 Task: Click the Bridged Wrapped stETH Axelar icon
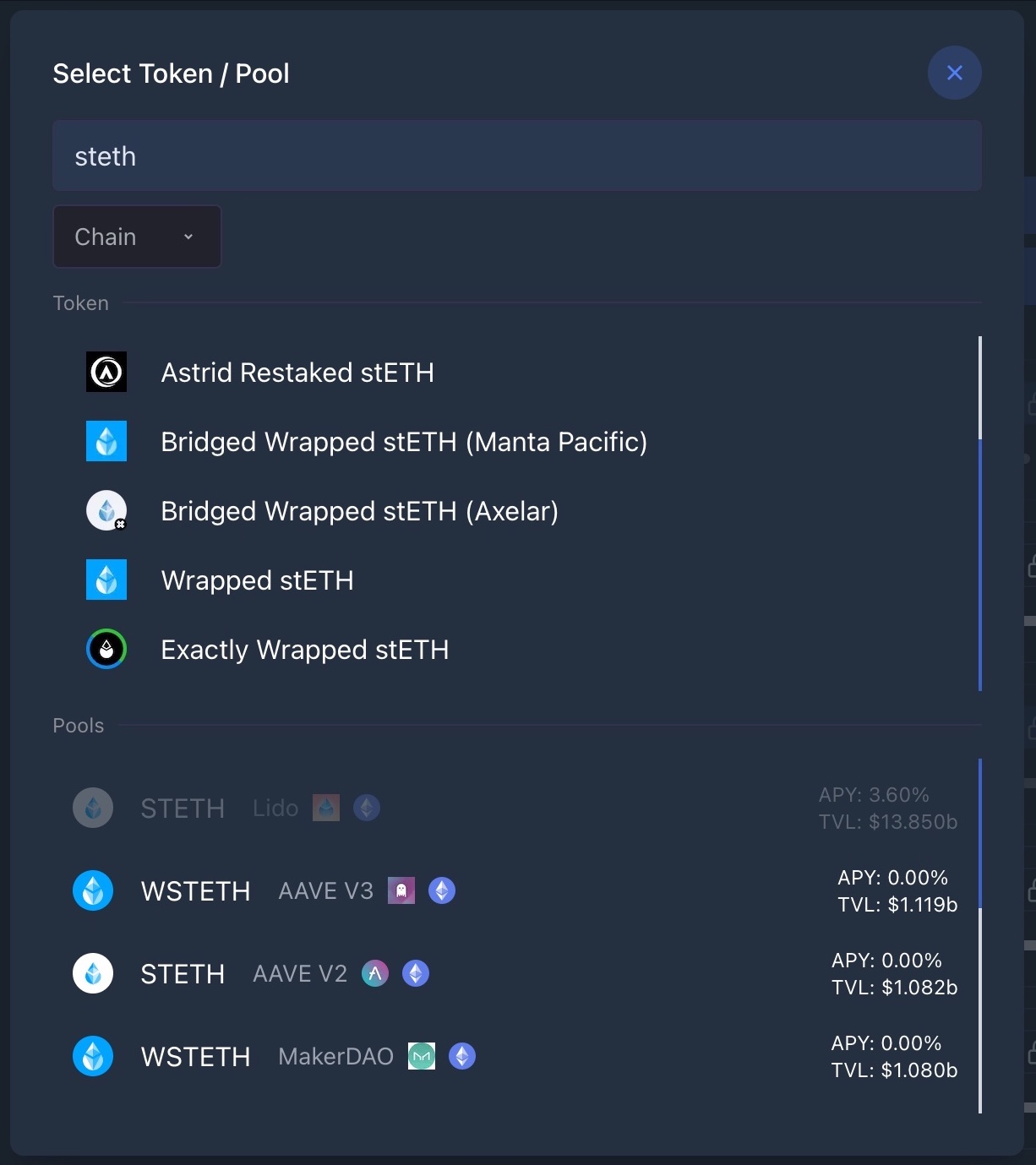(106, 510)
